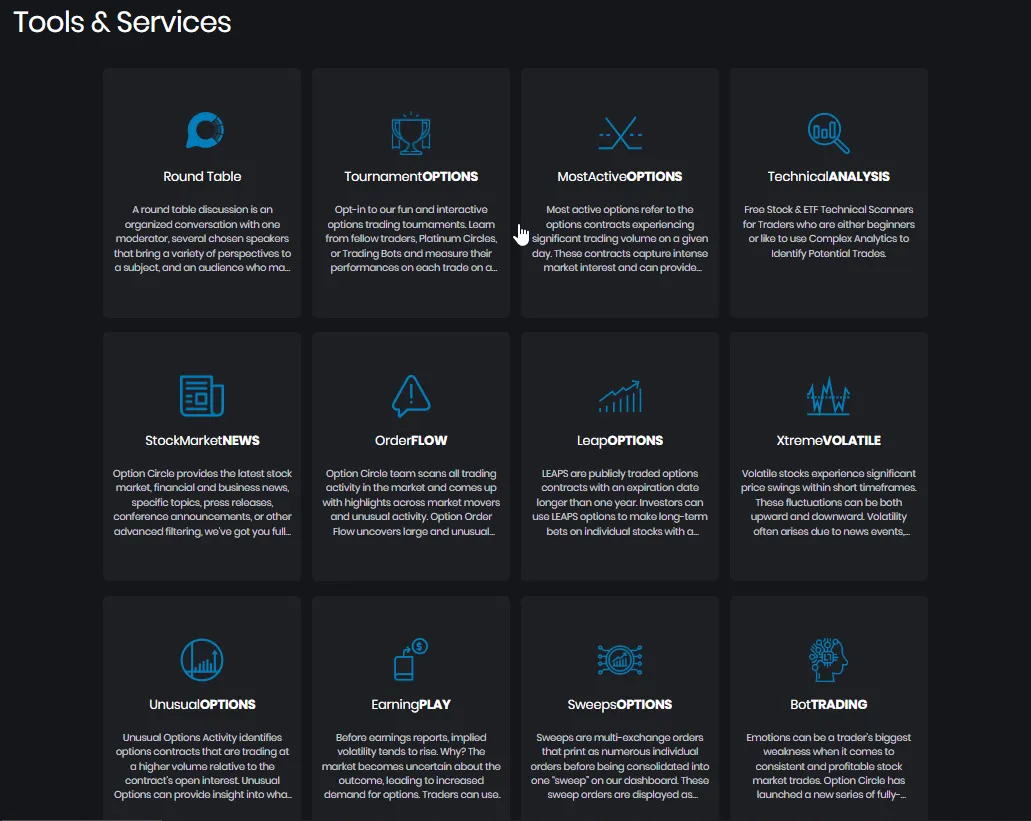Click the UnusualOPTIONS circular chart icon
This screenshot has height=821, width=1031.
202,660
